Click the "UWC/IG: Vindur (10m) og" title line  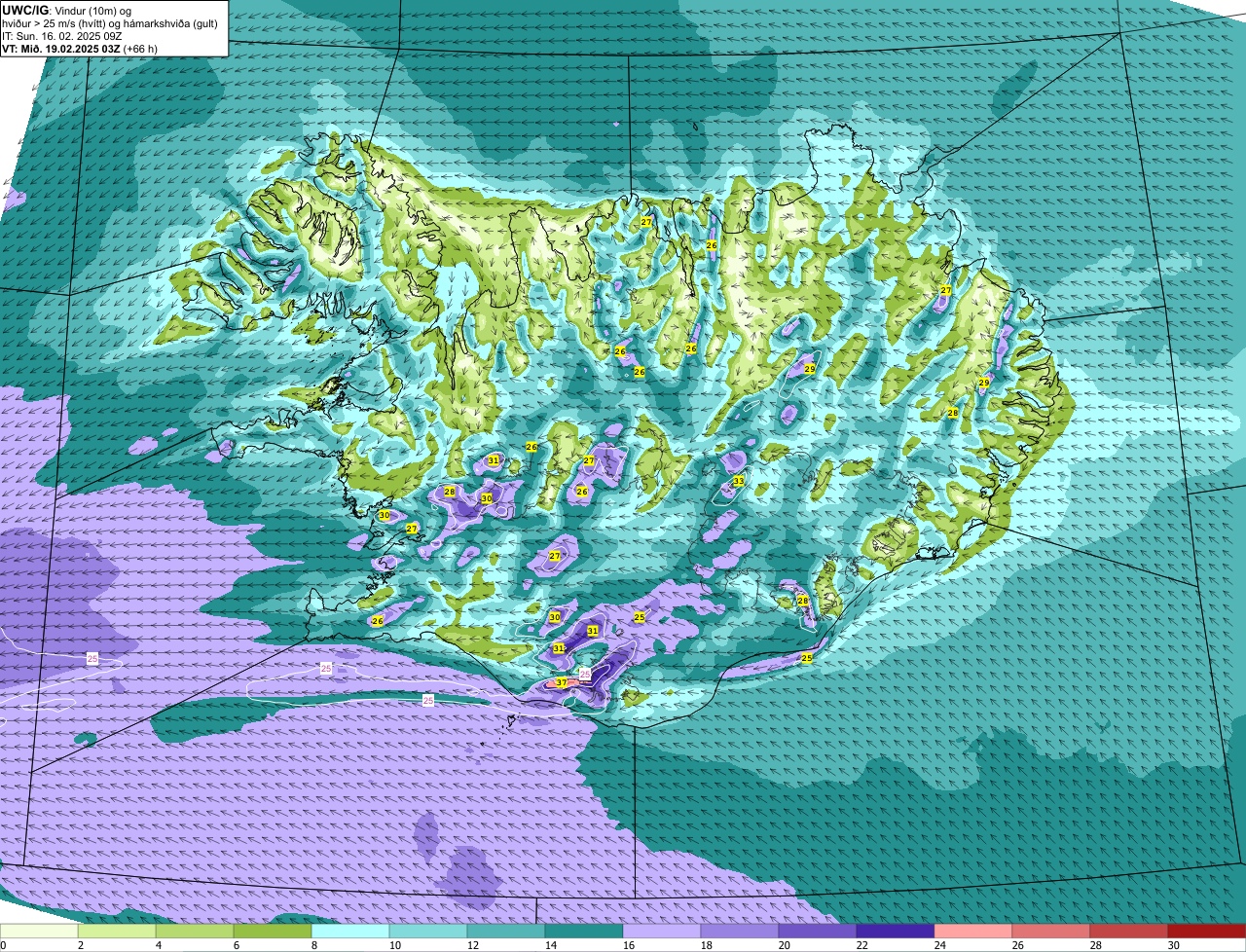tap(67, 10)
